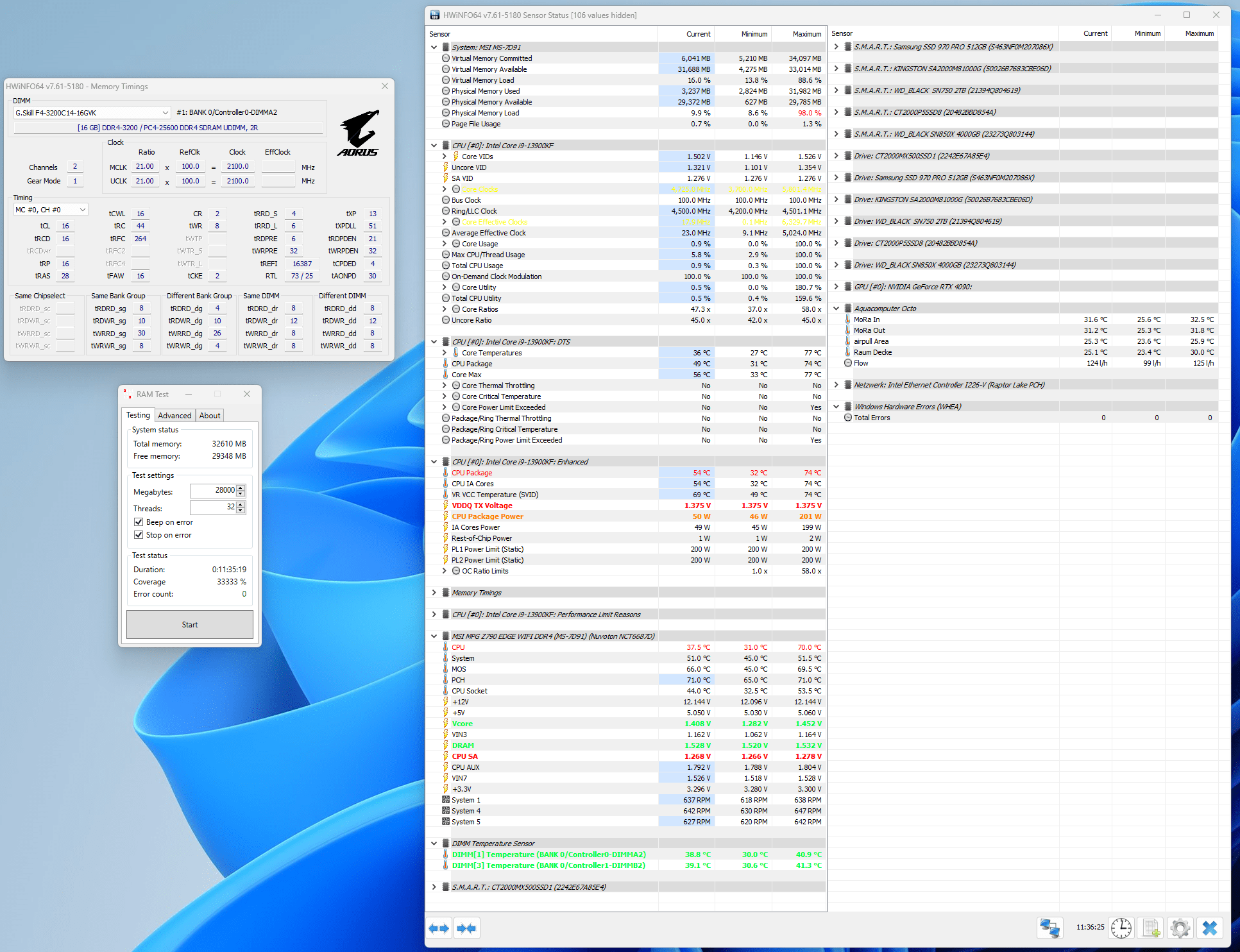Start logging with the sheet-plus icon
The height and width of the screenshot is (952, 1240).
tap(1151, 928)
